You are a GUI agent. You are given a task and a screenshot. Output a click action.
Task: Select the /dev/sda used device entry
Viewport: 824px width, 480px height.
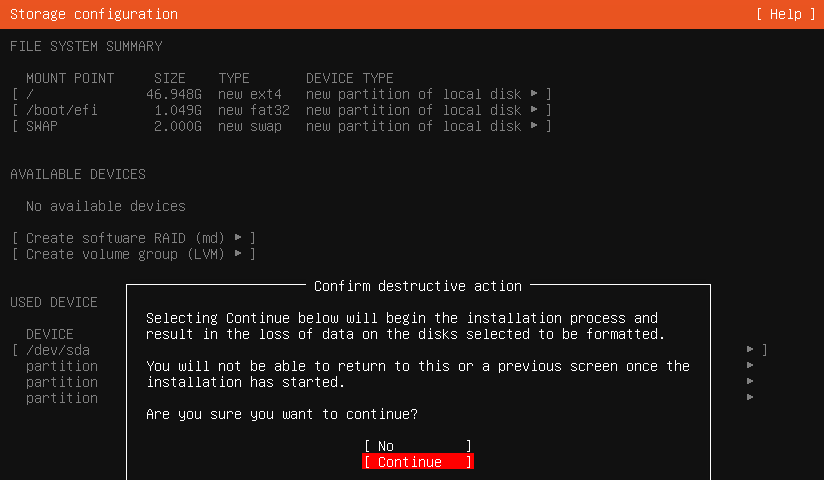[x=58, y=350]
